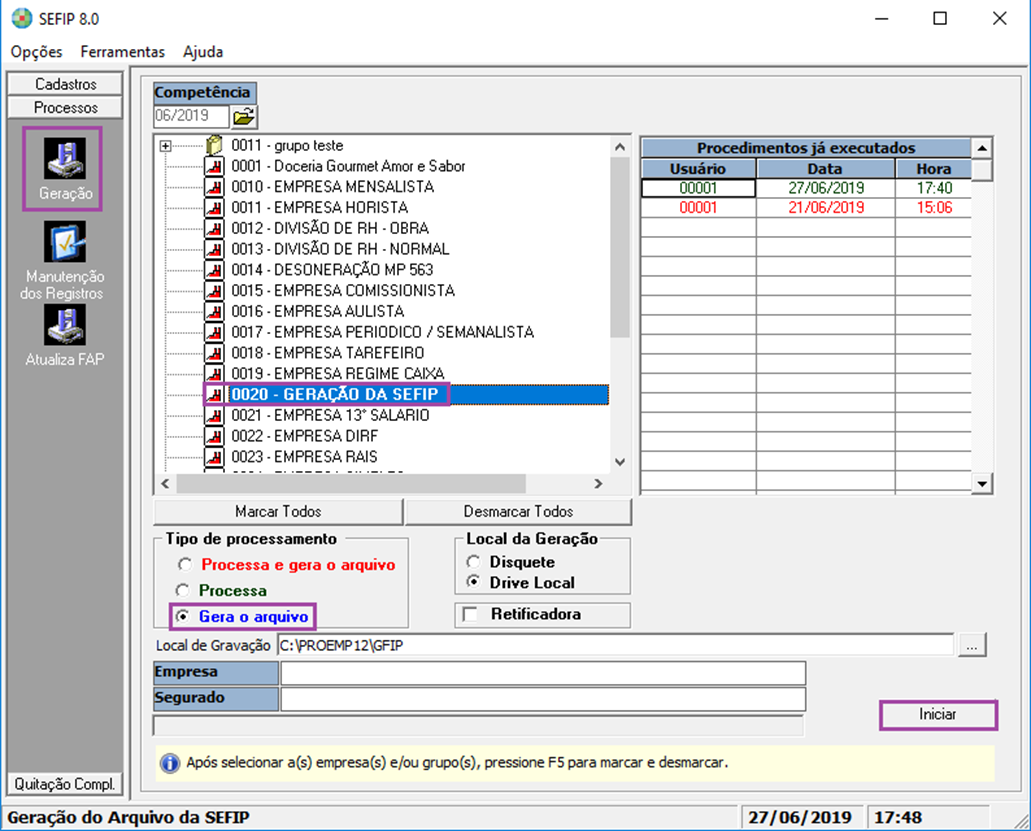Click the icon beside 0022 - EMPRESA DIRF

(215, 437)
